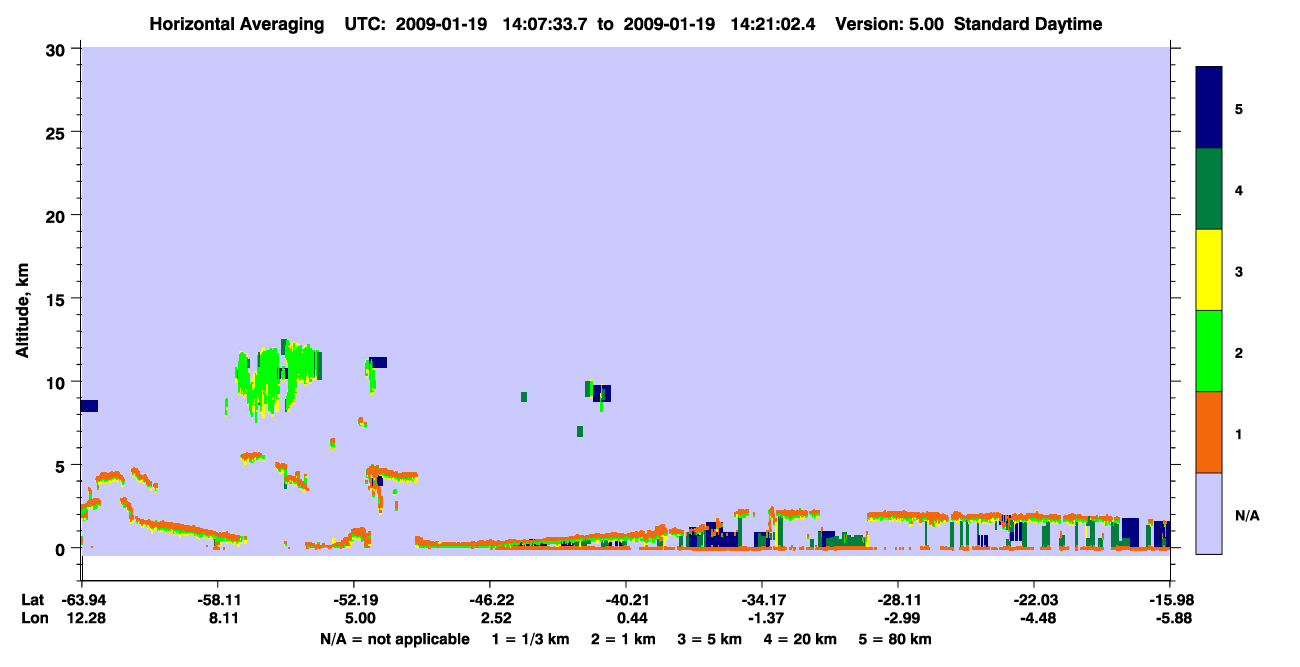Image resolution: width=1300 pixels, height=667 pixels.
Task: Click 'Standard Daytime' in the title
Action: click(1028, 24)
